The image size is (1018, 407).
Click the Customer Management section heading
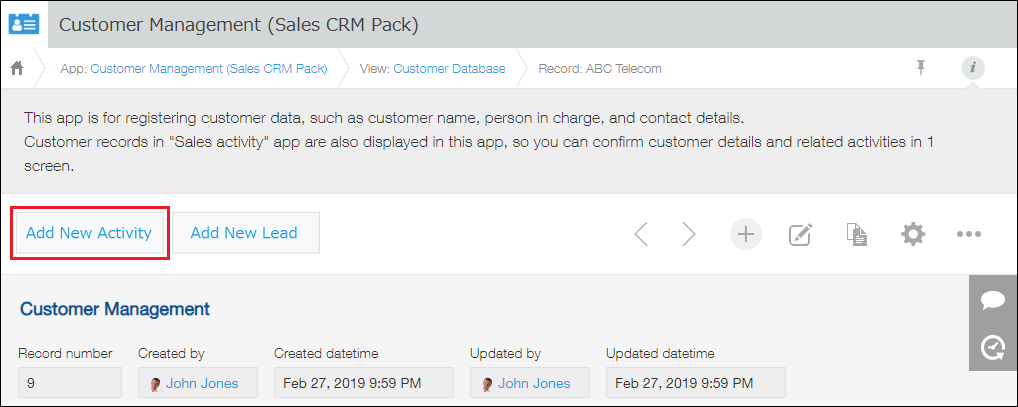coord(115,309)
